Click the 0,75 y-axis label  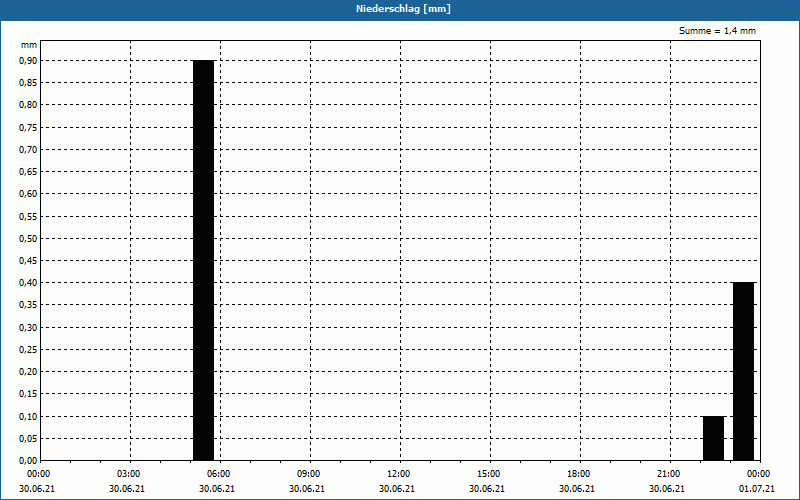coord(28,128)
